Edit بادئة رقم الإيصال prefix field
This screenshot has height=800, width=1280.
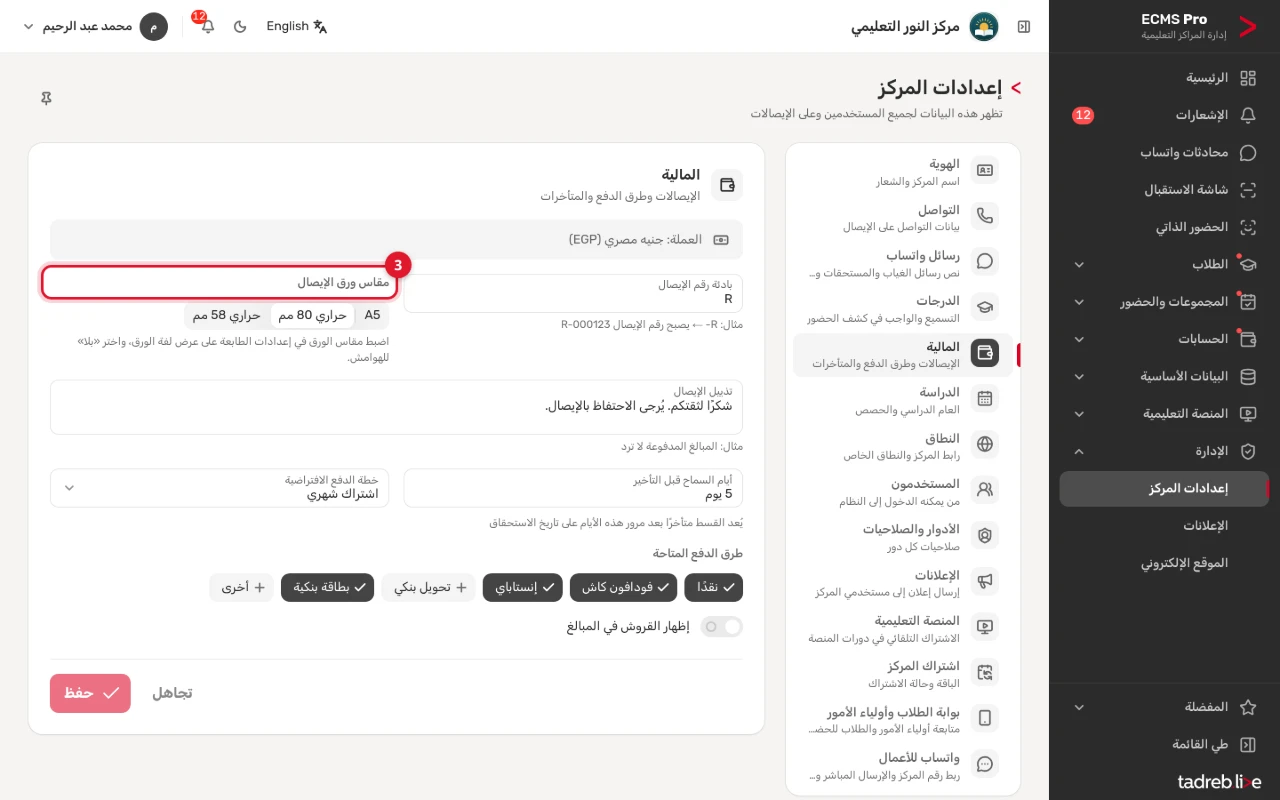click(574, 293)
